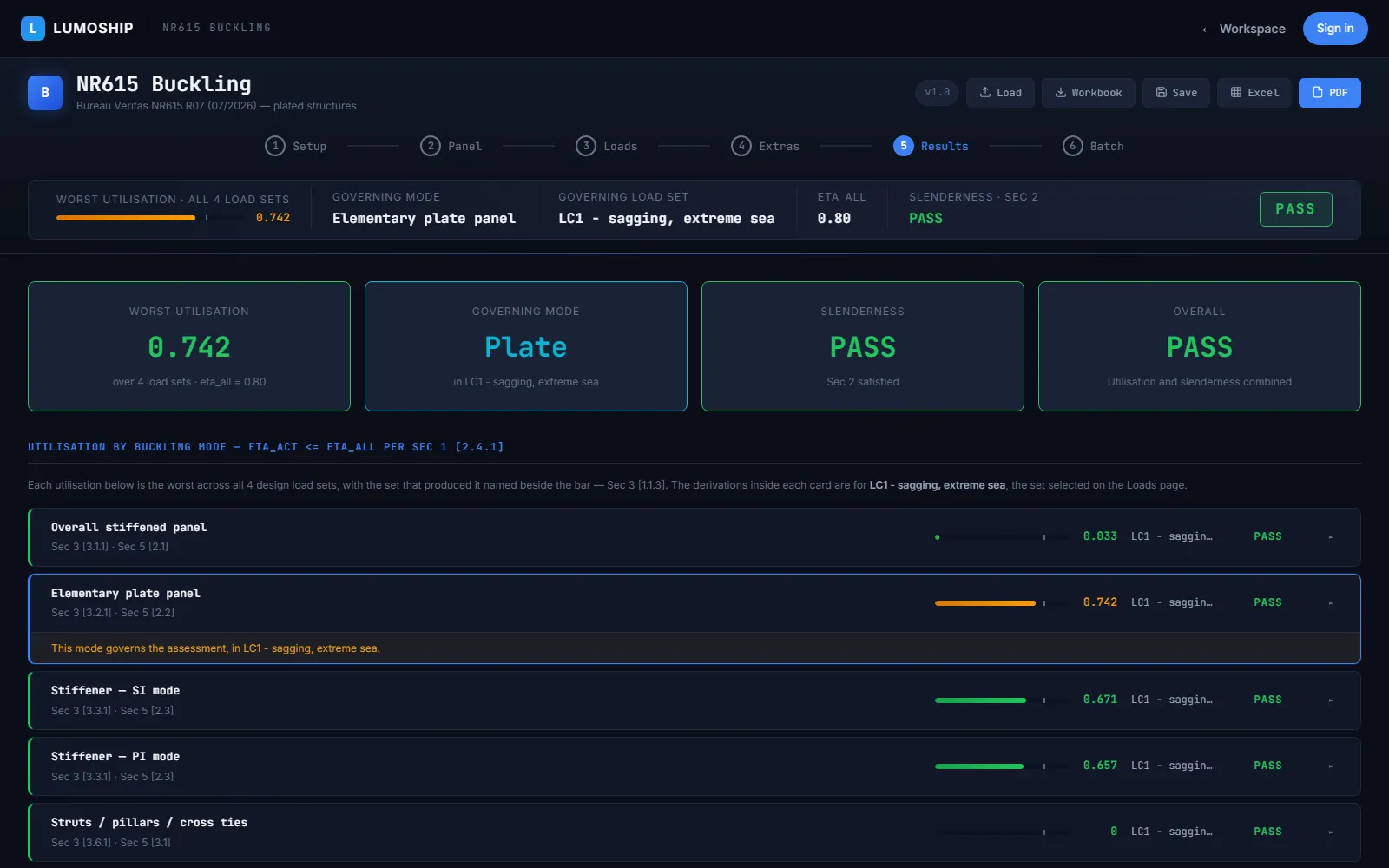Open the Slenderness PASS card
The image size is (1389, 868).
863,346
